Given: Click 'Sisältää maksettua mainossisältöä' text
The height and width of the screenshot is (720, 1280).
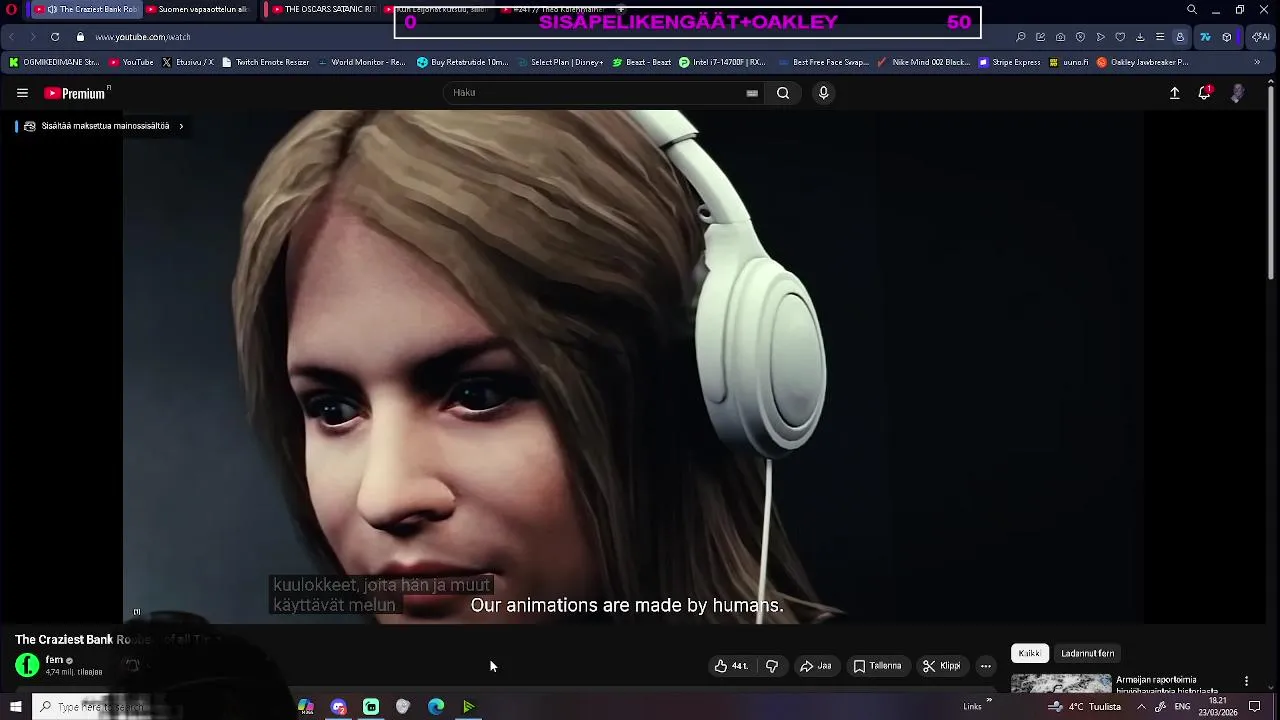Looking at the screenshot, I should click(105, 126).
